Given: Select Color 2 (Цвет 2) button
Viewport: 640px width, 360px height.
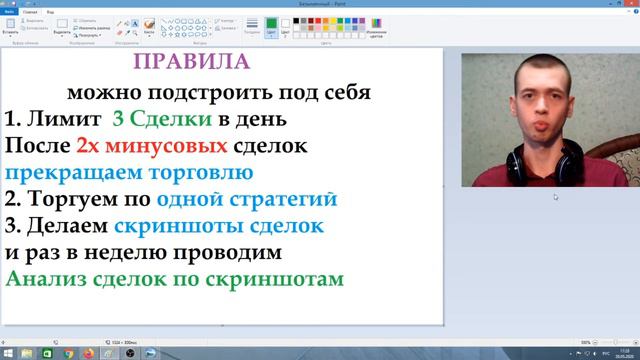Looking at the screenshot, I should 285,28.
